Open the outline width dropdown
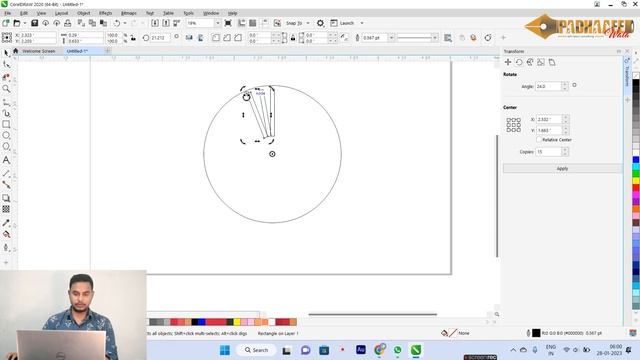640x360 pixels. (x=391, y=38)
